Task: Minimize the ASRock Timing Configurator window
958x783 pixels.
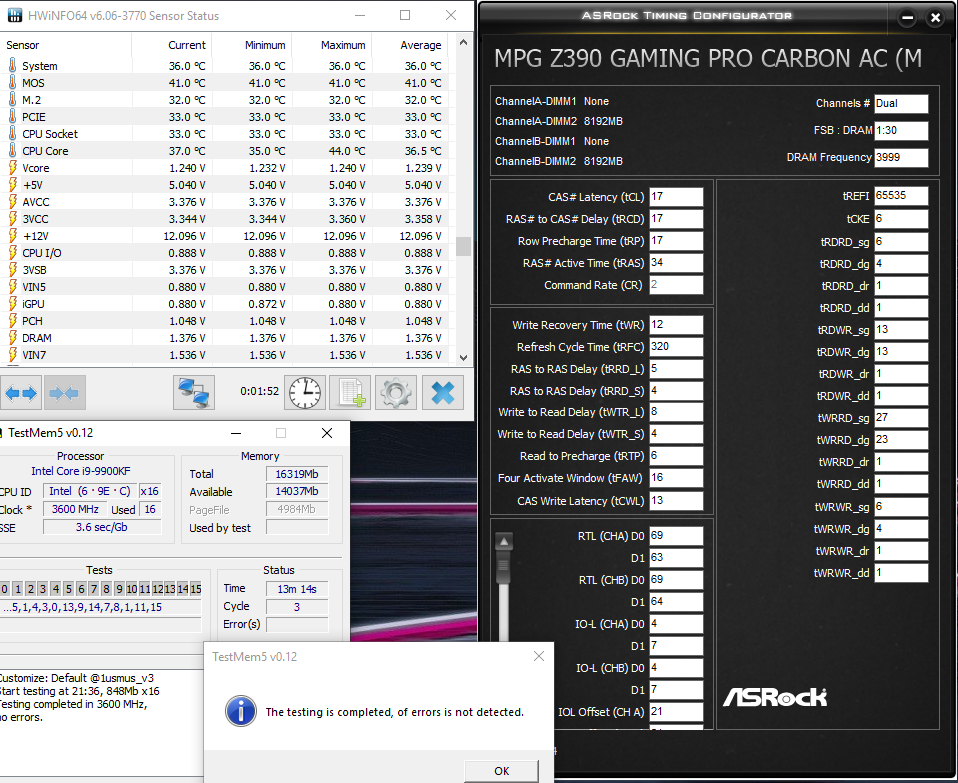Action: 908,18
